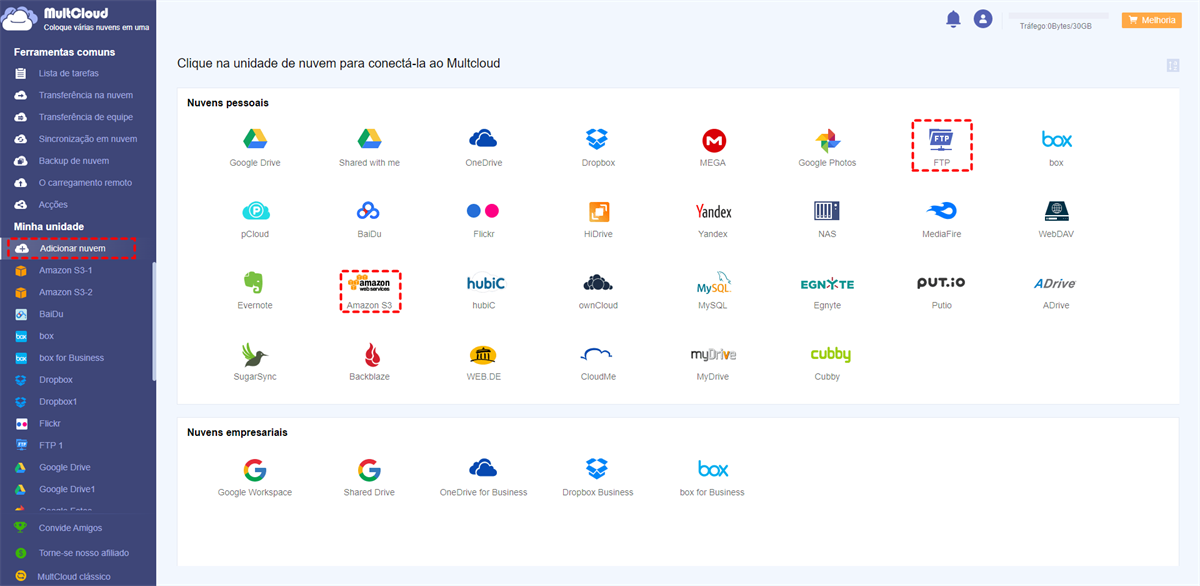The height and width of the screenshot is (586, 1200).
Task: Choose the Shared Drive business cloud
Action: (369, 470)
